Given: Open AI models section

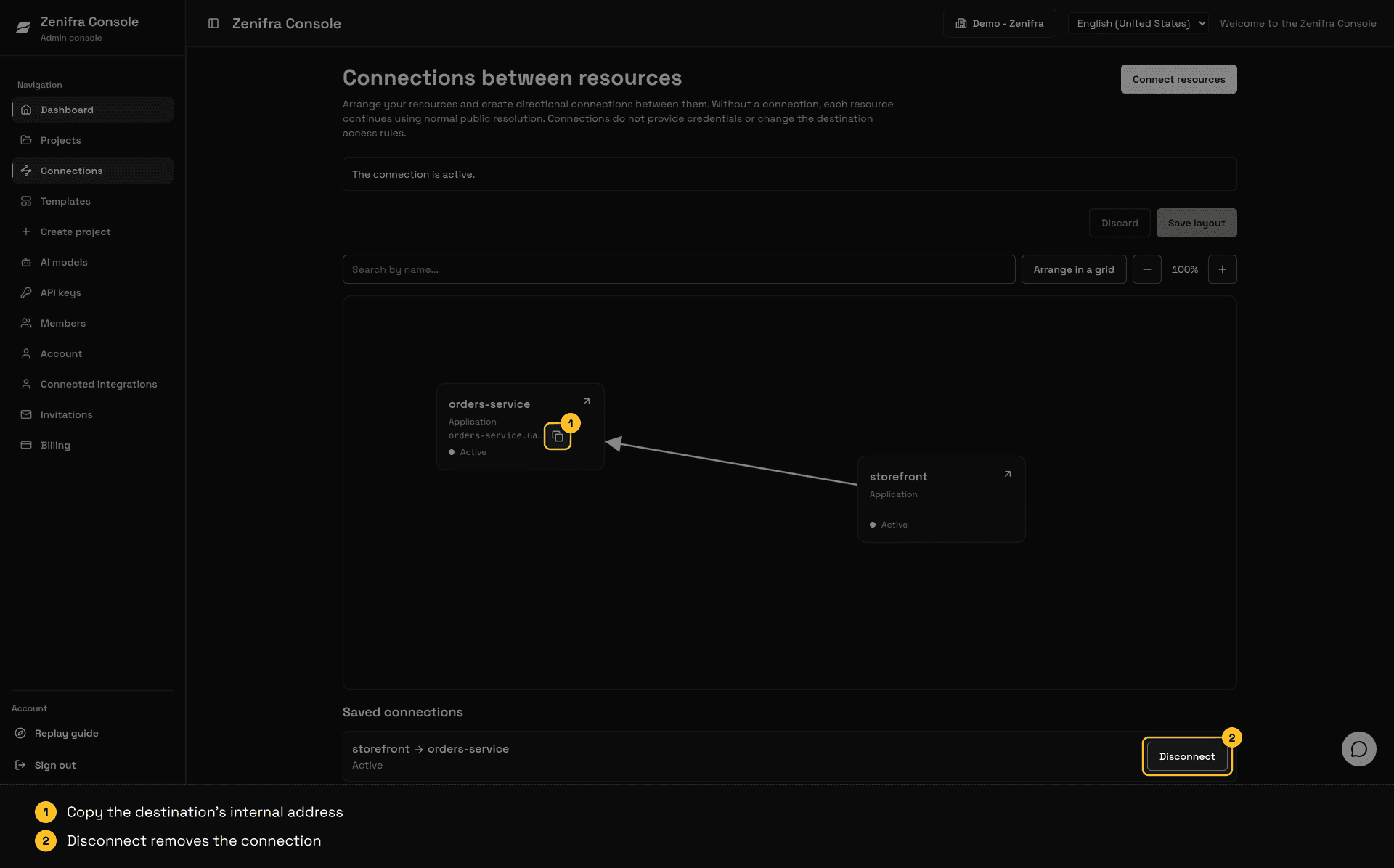Looking at the screenshot, I should (93, 262).
